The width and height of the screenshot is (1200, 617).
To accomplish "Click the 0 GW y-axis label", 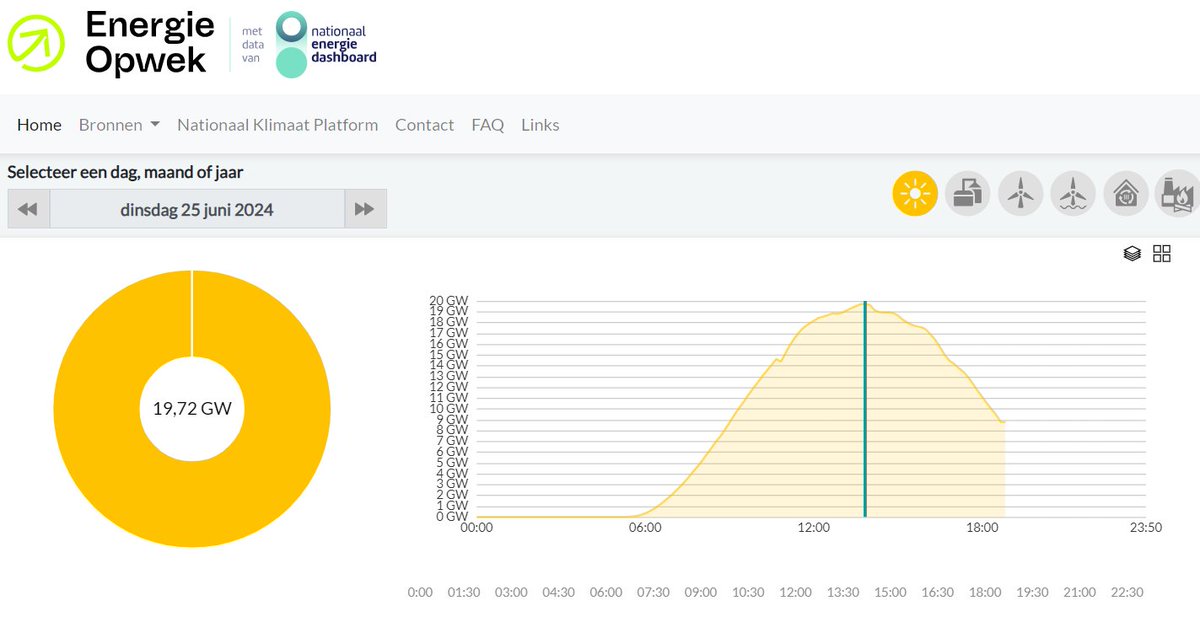I will click(451, 516).
